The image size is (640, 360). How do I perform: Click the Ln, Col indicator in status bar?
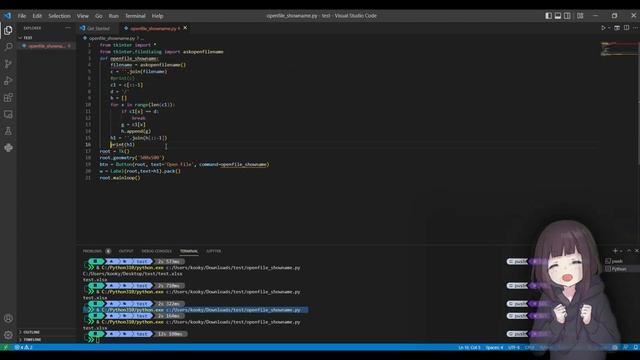coord(469,347)
